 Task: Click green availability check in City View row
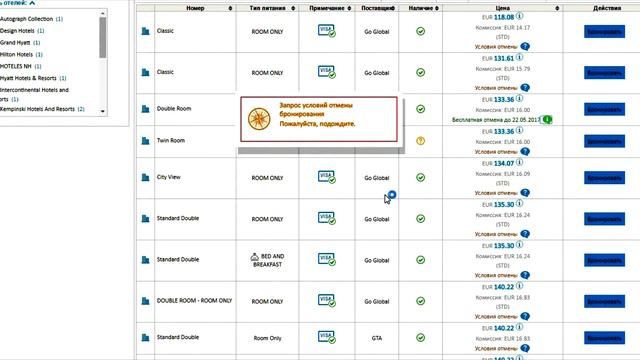(420, 178)
